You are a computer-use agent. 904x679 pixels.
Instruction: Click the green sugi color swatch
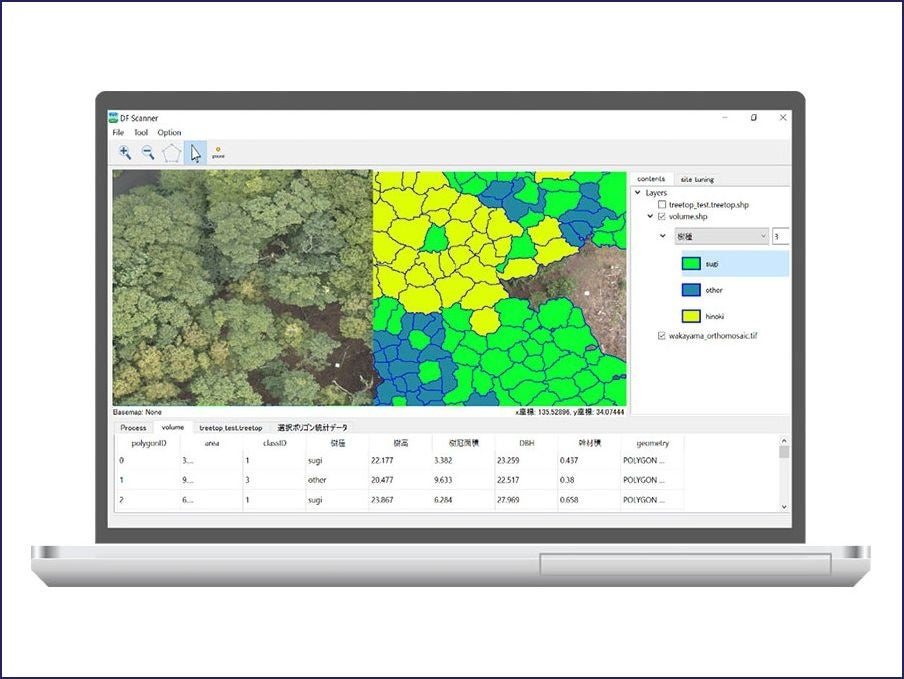691,263
